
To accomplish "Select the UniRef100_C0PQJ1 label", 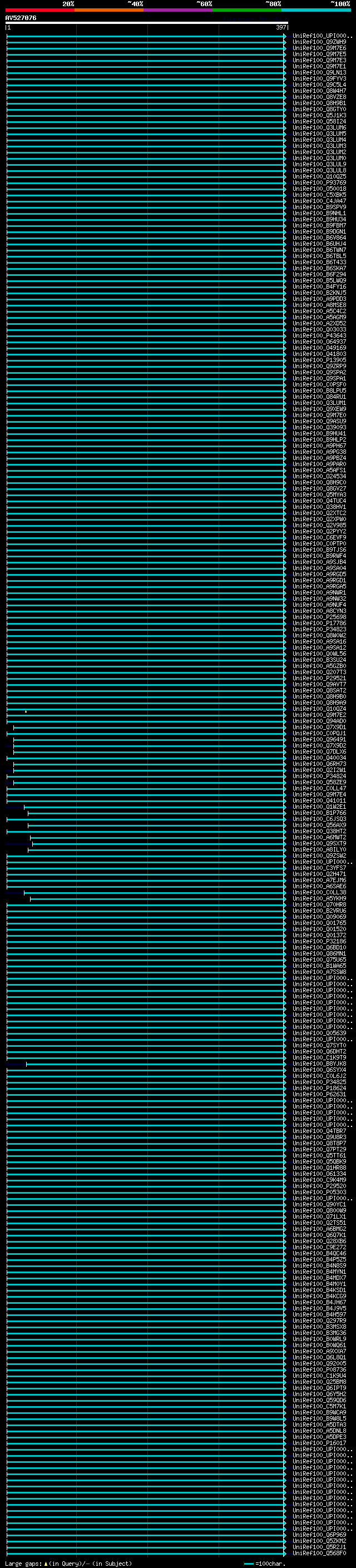I will 319,733.
